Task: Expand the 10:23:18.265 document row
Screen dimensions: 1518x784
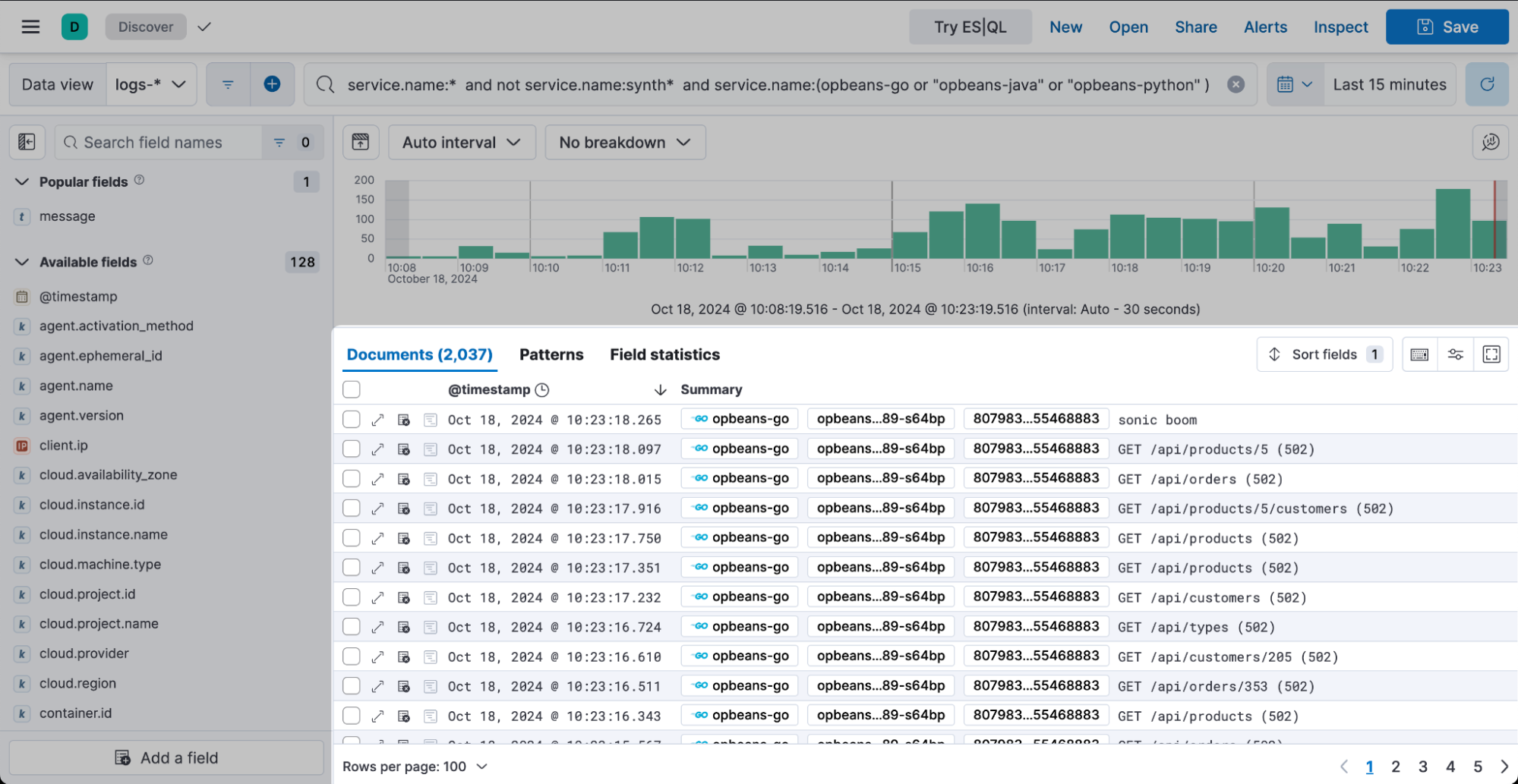Action: [x=377, y=420]
